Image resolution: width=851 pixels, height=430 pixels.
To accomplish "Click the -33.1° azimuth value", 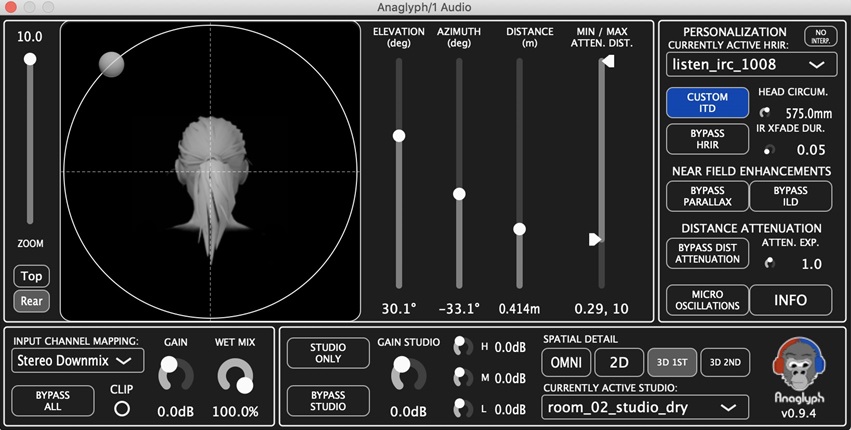I will (459, 309).
